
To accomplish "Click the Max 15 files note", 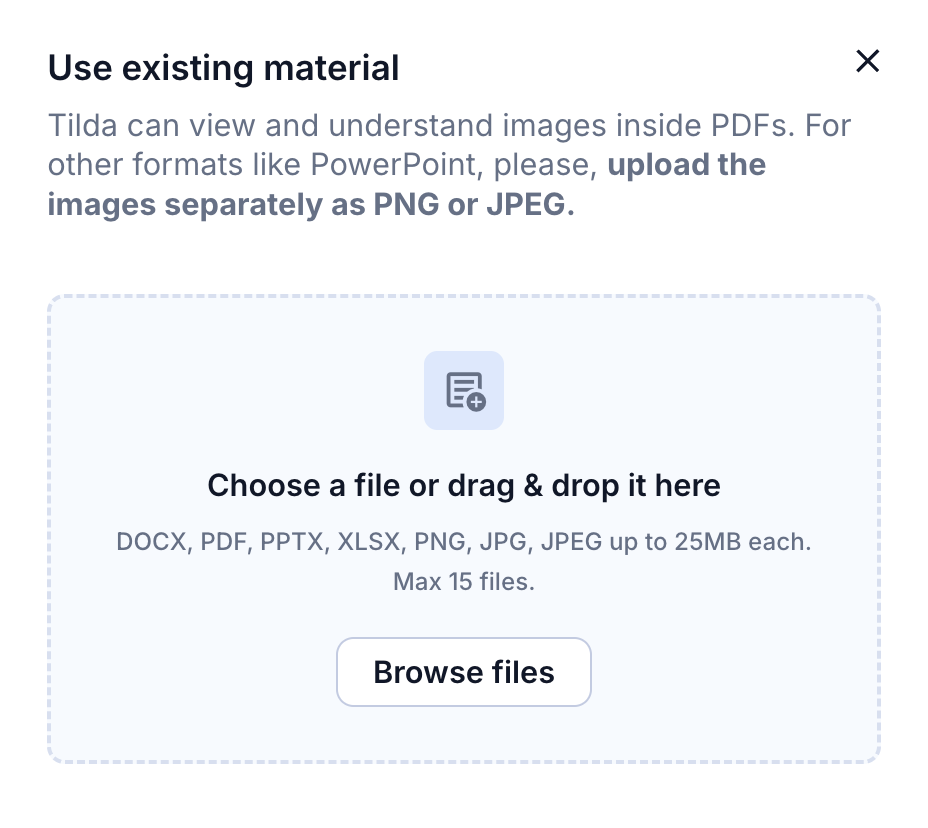I will tap(464, 582).
